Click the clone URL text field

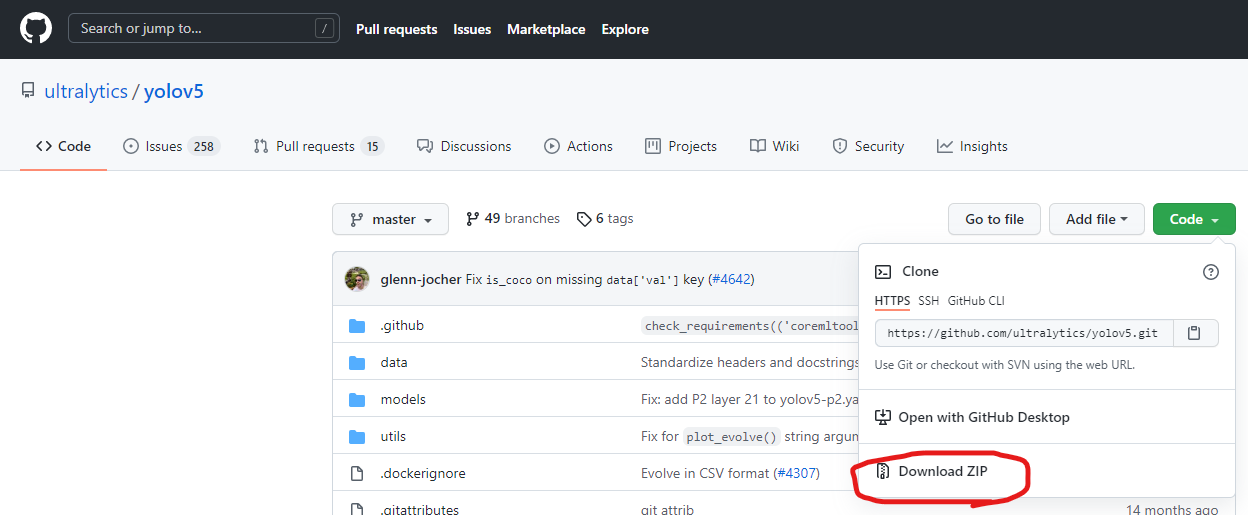click(1022, 333)
